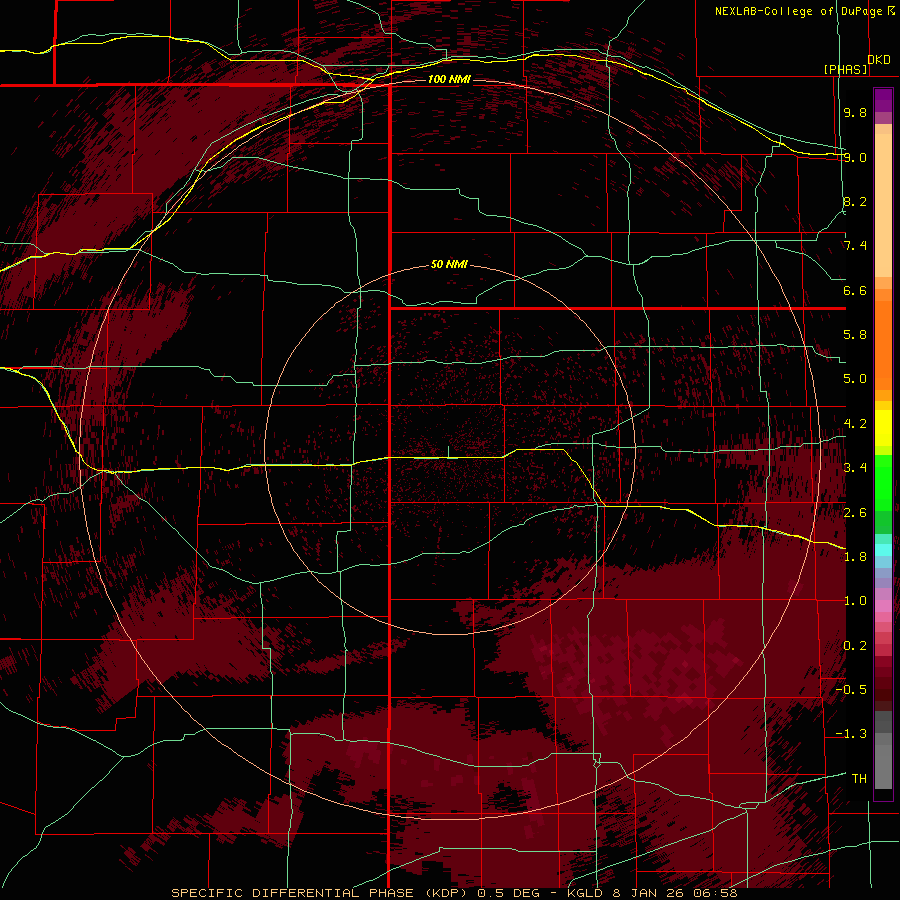Click the -0.5 value on the color scale
This screenshot has height=900, width=900.
tap(851, 690)
